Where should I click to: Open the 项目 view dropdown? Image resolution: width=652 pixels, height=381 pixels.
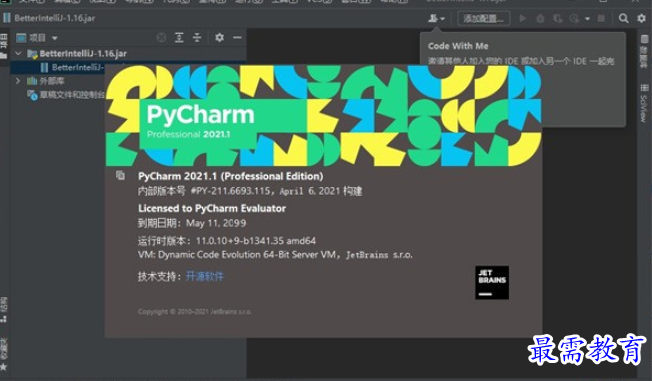point(37,38)
